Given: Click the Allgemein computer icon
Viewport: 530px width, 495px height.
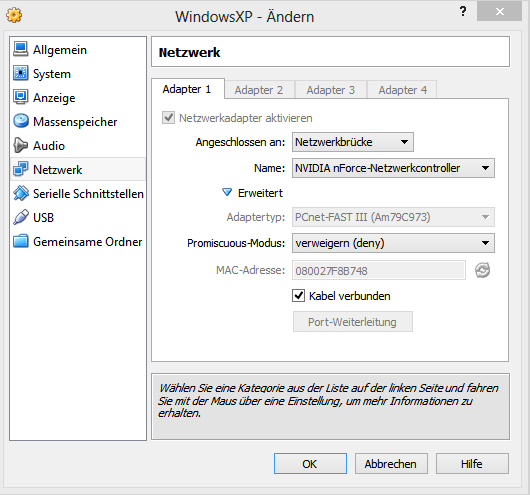Looking at the screenshot, I should pos(21,49).
